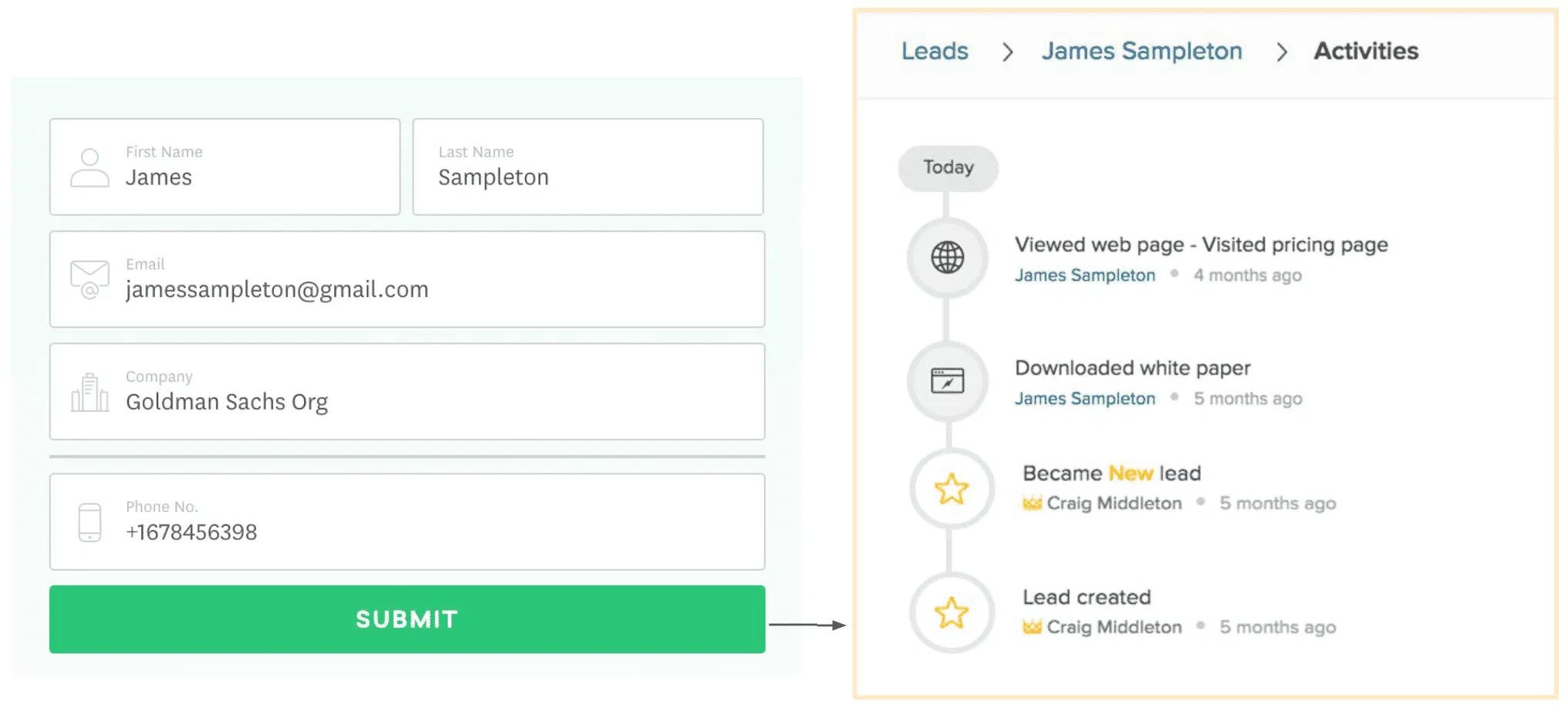Open the Leads breadcrumb link
Viewport: 1568px width, 708px height.
[x=934, y=51]
